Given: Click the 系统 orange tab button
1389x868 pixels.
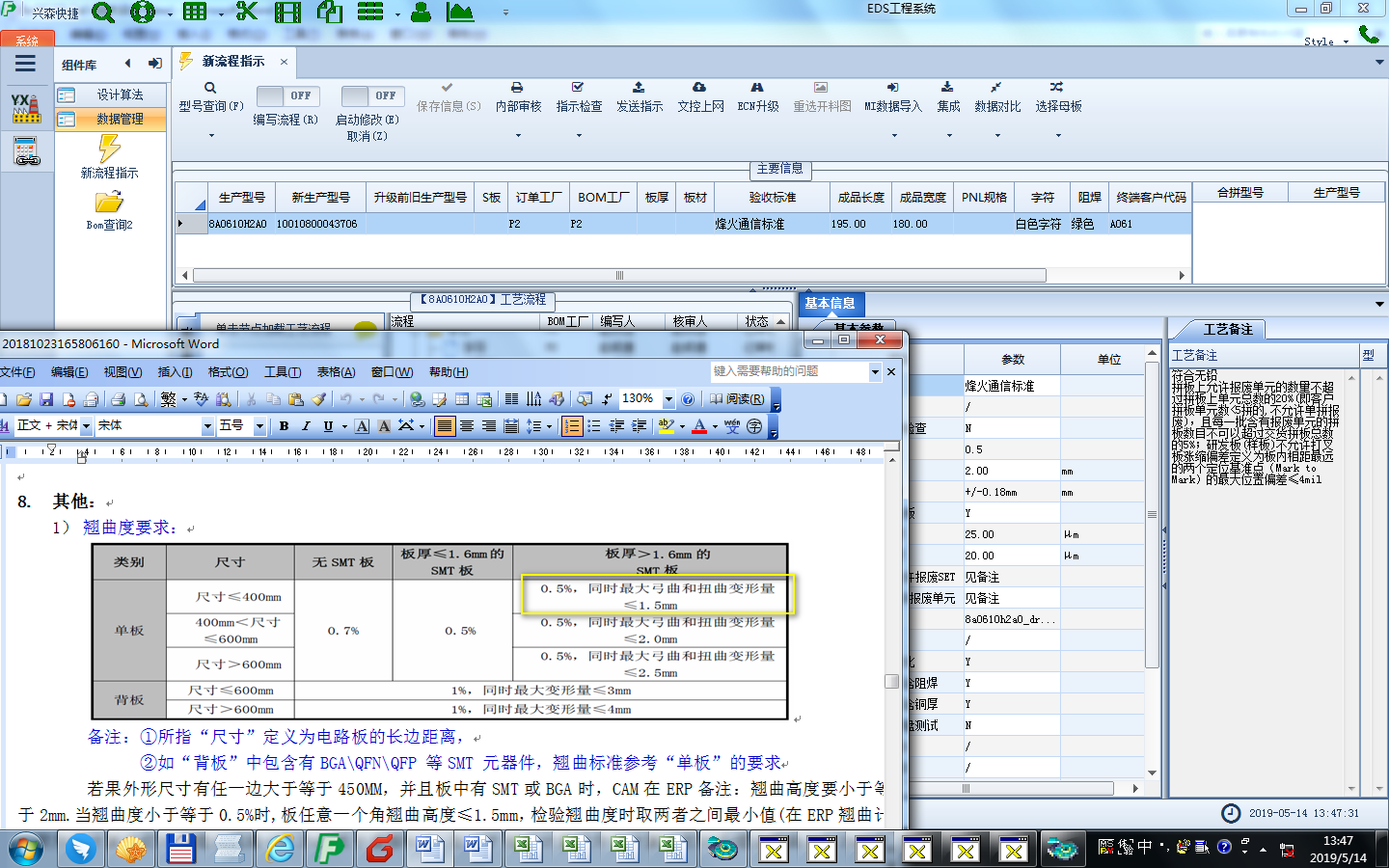Looking at the screenshot, I should (27, 41).
